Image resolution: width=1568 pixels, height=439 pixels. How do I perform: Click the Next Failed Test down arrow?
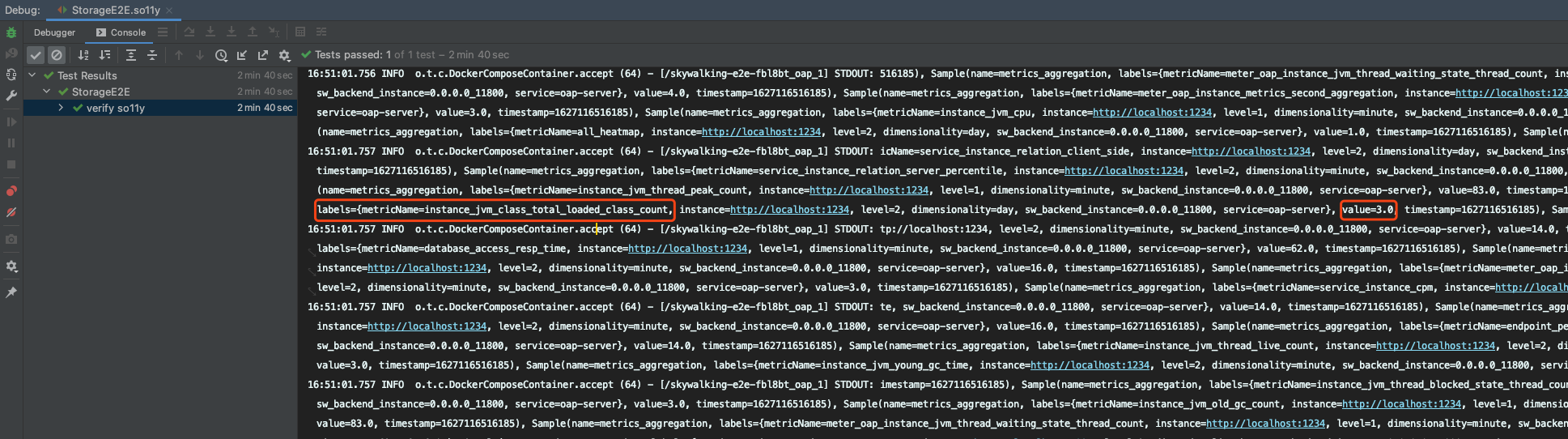pyautogui.click(x=200, y=55)
